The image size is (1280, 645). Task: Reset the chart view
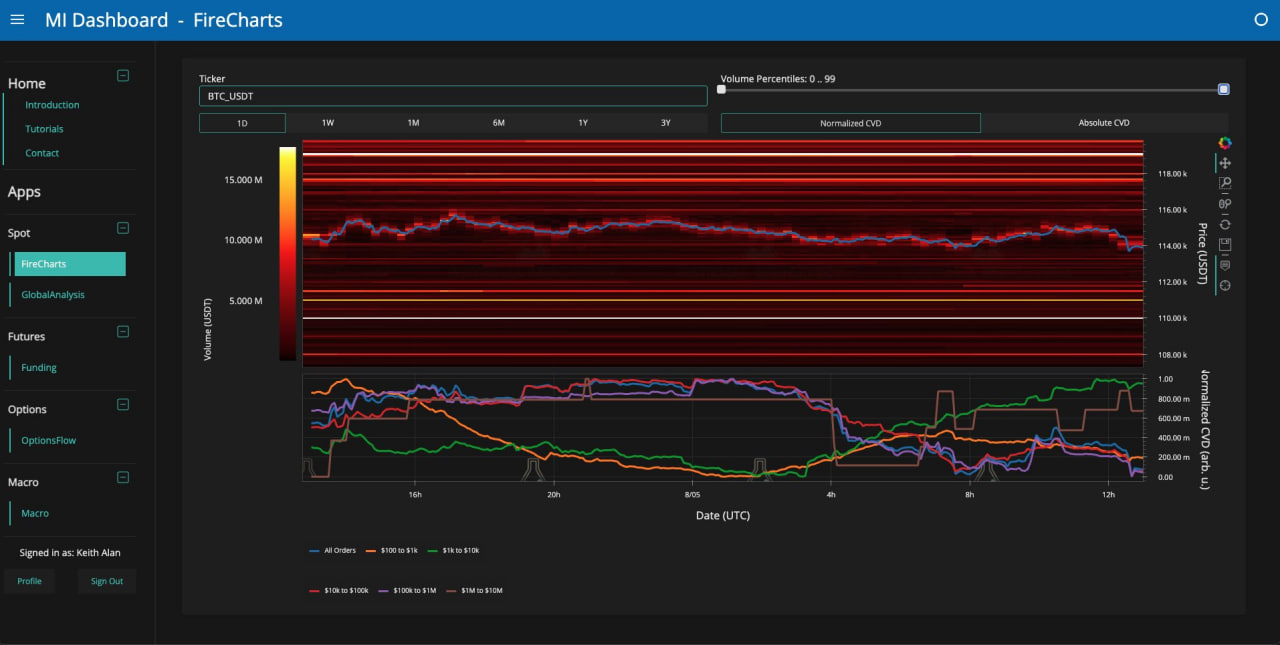[1225, 225]
